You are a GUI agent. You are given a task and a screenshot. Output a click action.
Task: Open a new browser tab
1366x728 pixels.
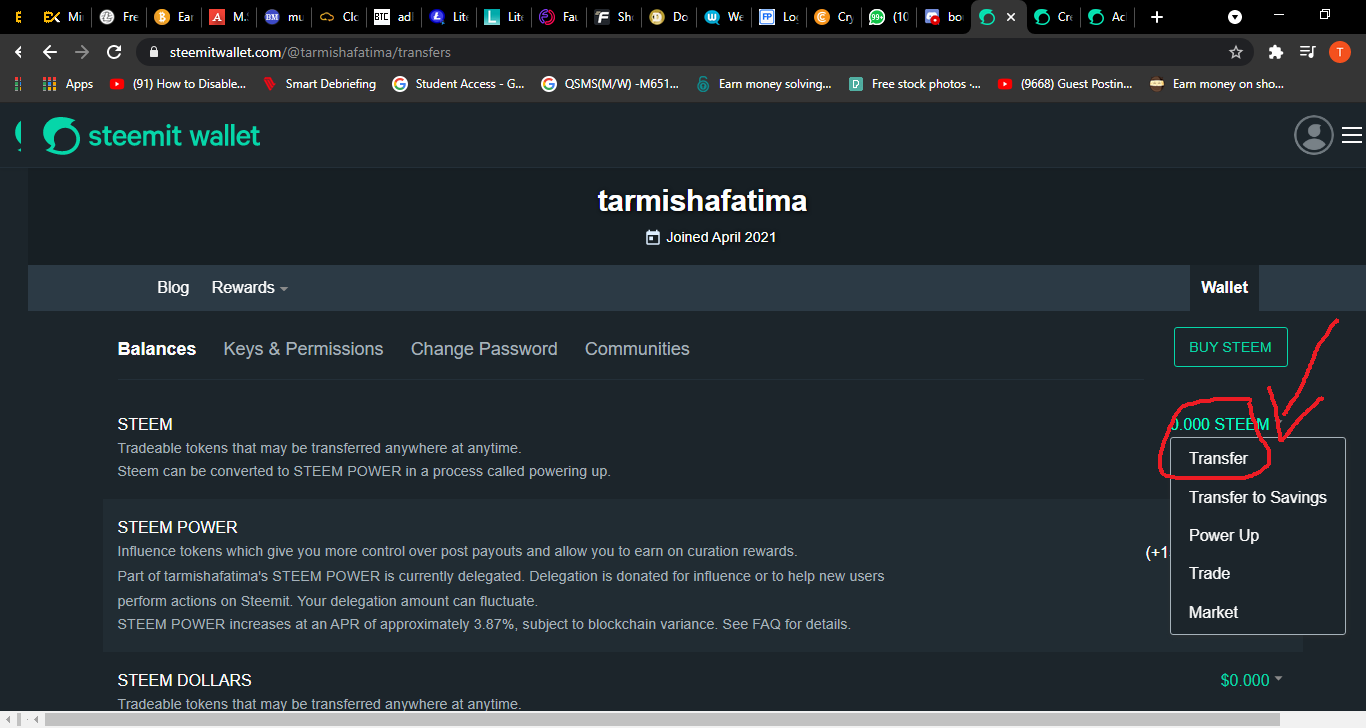(x=1157, y=17)
